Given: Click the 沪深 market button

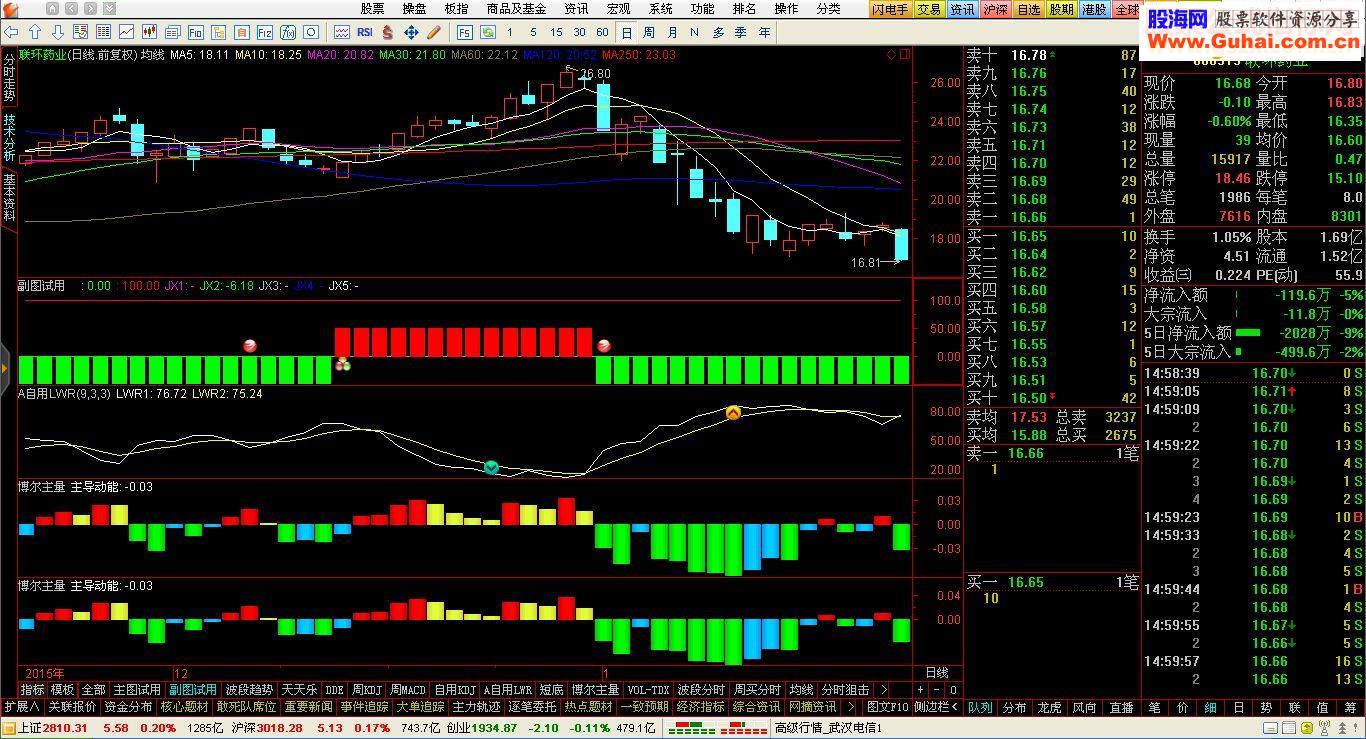Looking at the screenshot, I should tap(995, 9).
